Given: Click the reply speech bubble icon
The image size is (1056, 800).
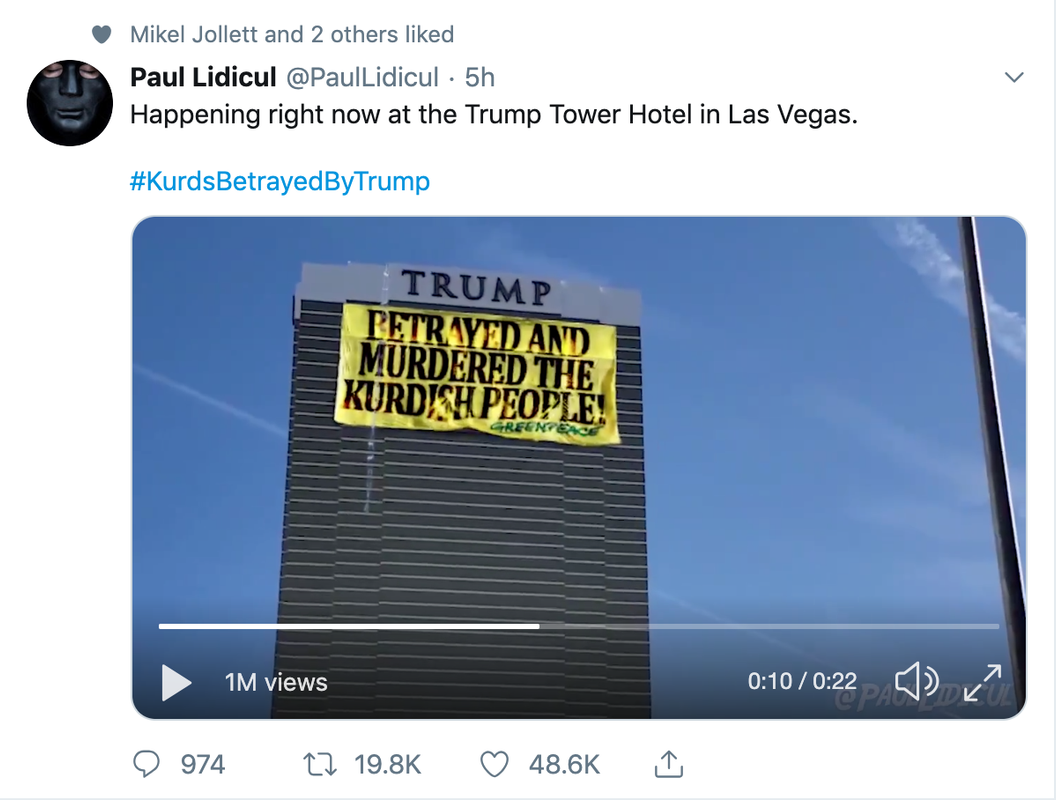Looking at the screenshot, I should coord(146,764).
